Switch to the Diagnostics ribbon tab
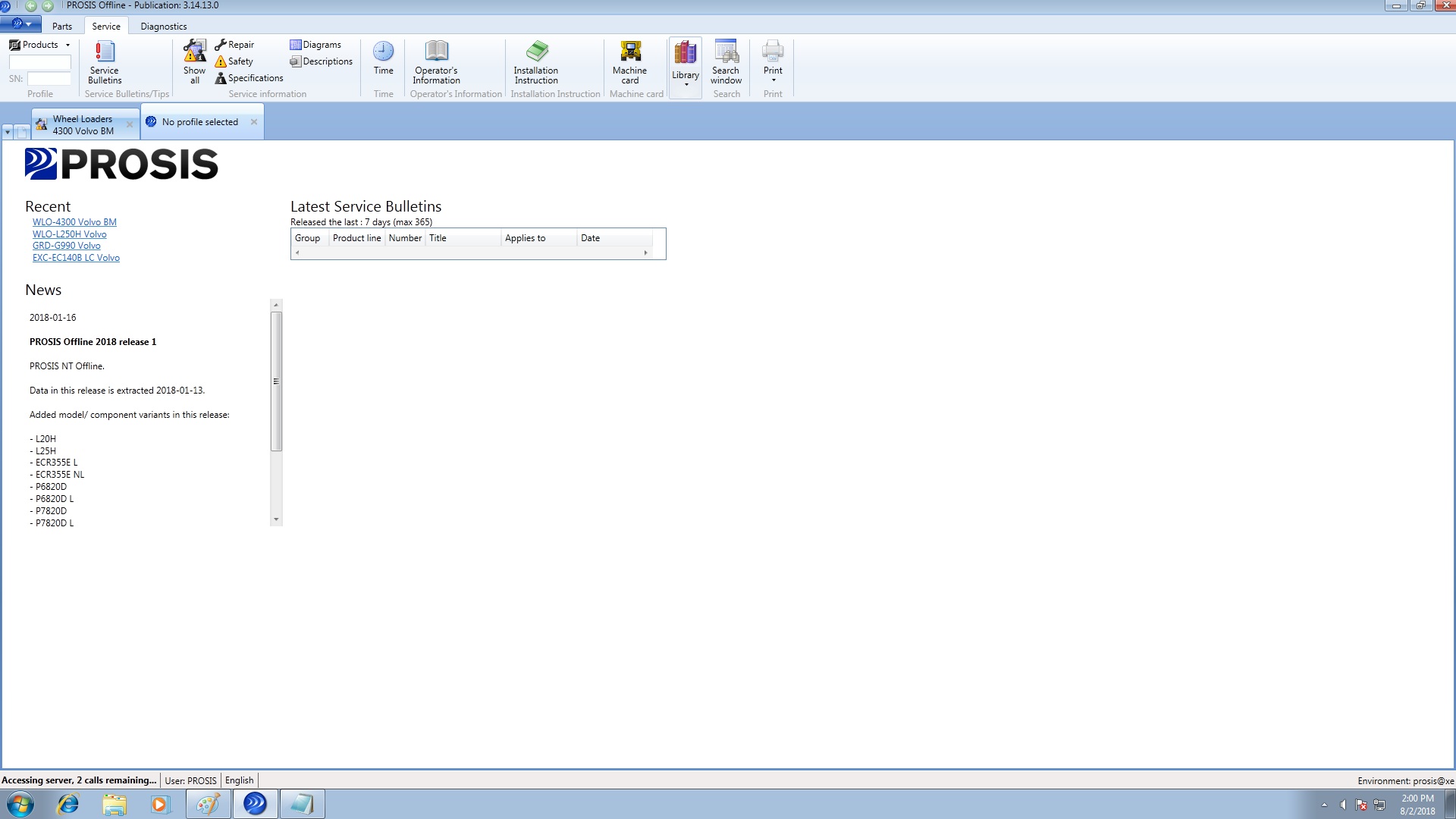 click(x=164, y=26)
